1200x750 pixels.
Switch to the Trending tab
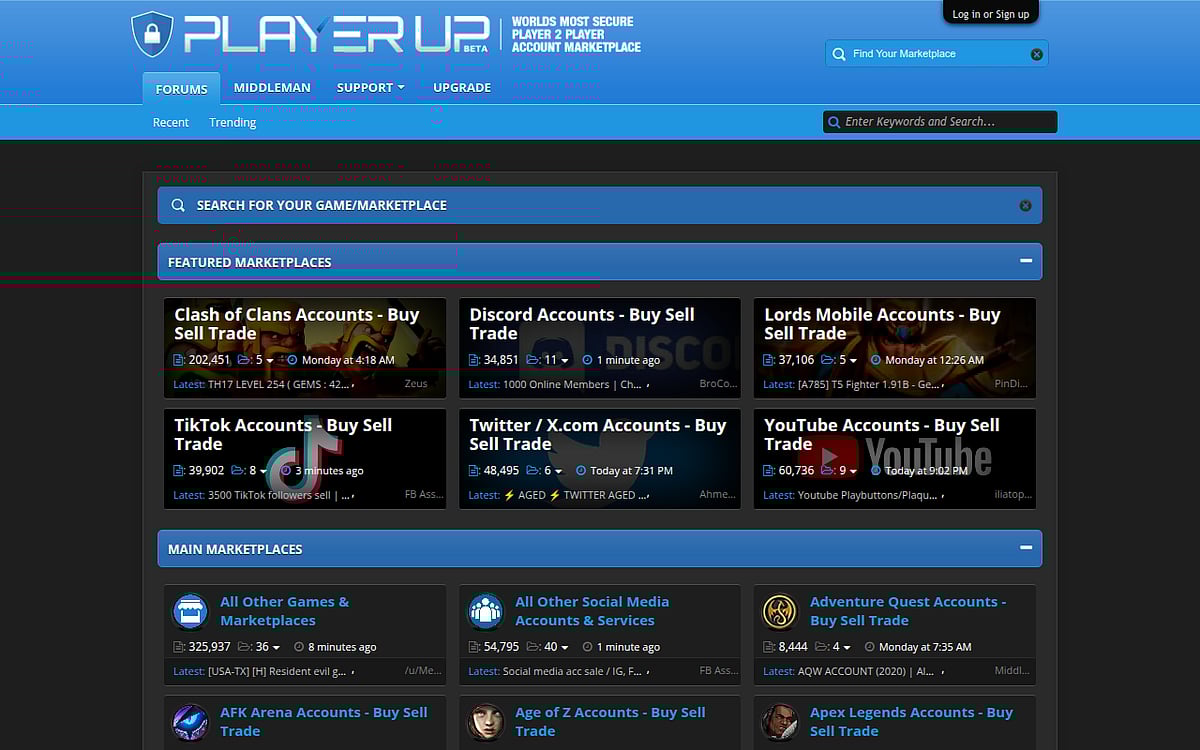232,122
